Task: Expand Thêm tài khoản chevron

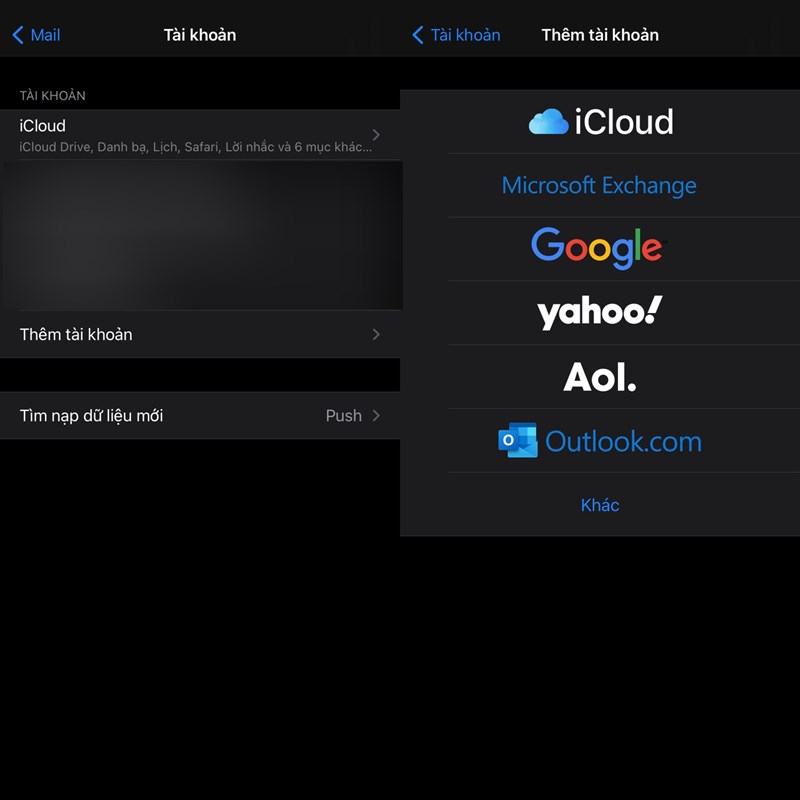Action: [x=376, y=334]
